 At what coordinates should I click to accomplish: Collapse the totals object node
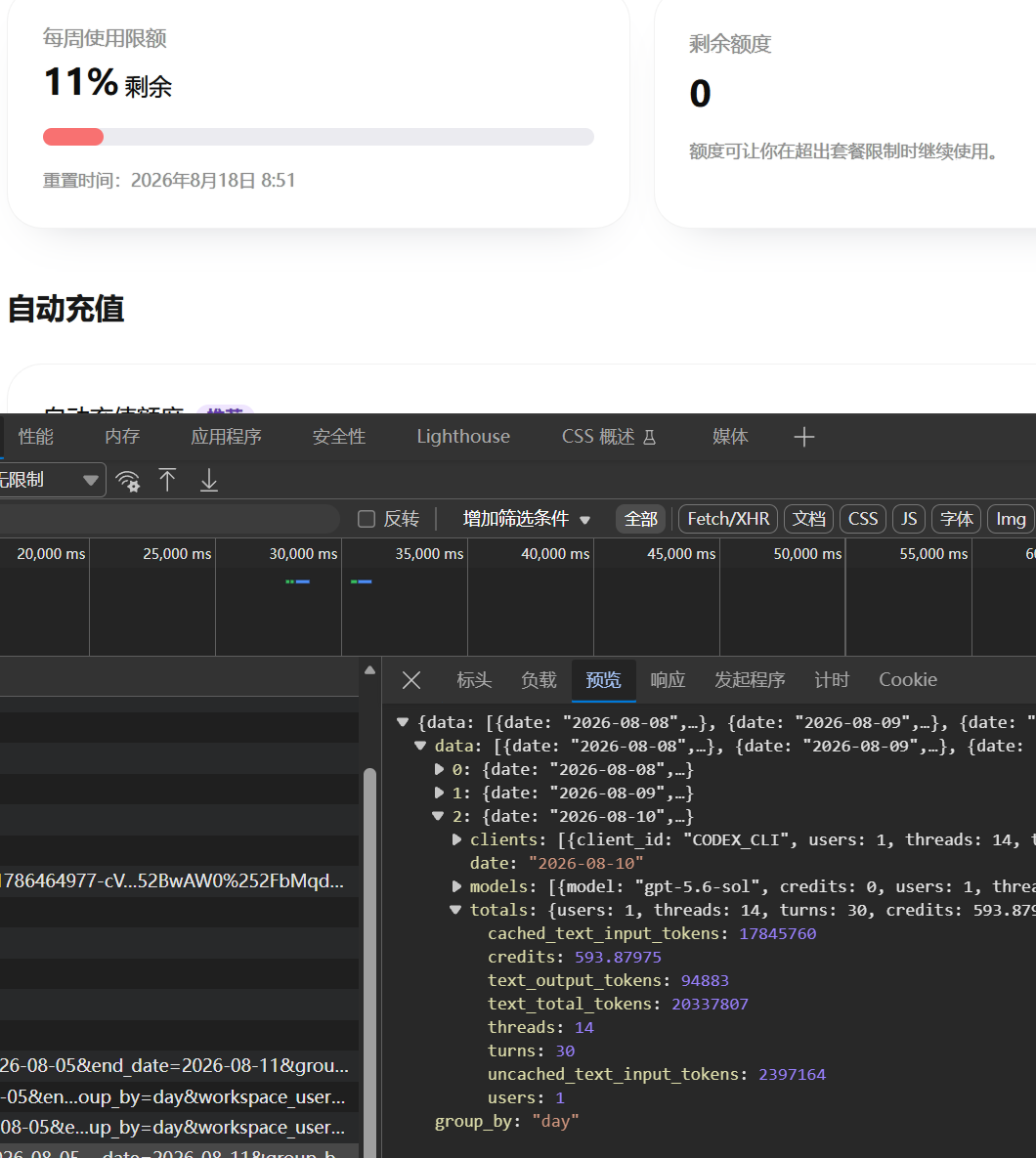pyautogui.click(x=455, y=910)
